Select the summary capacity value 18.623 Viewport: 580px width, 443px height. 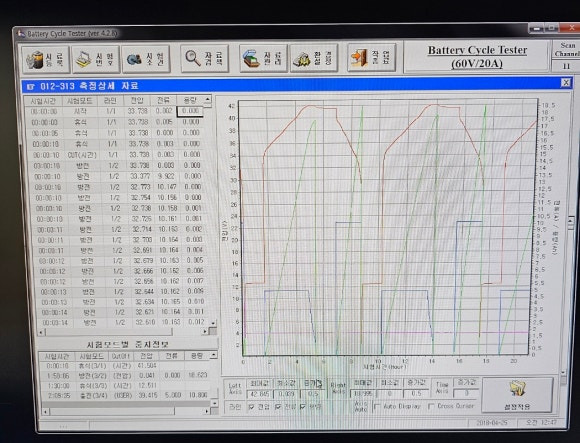pos(198,375)
